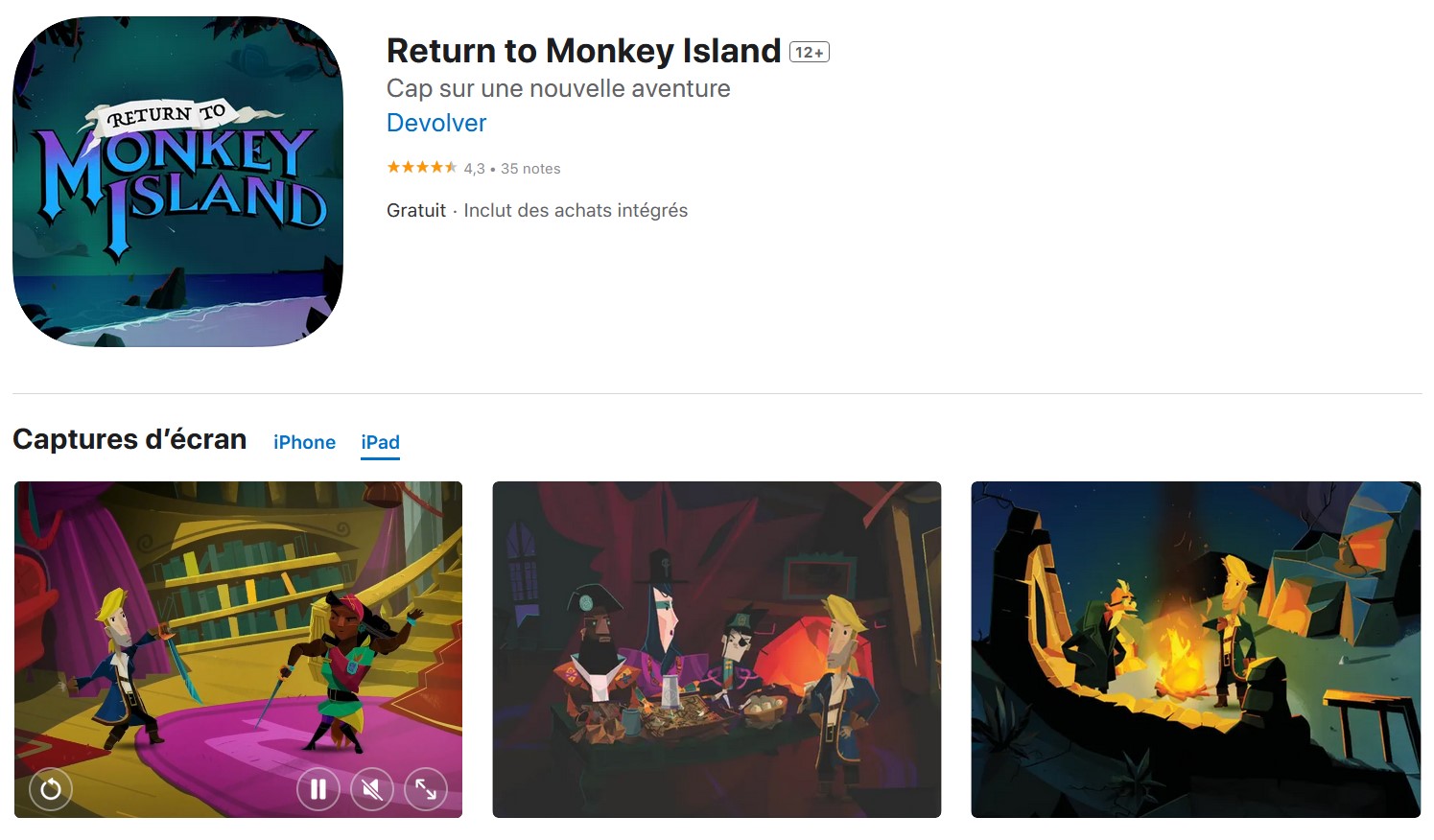
Task: Click the Return to Monkey Island title
Action: (584, 51)
